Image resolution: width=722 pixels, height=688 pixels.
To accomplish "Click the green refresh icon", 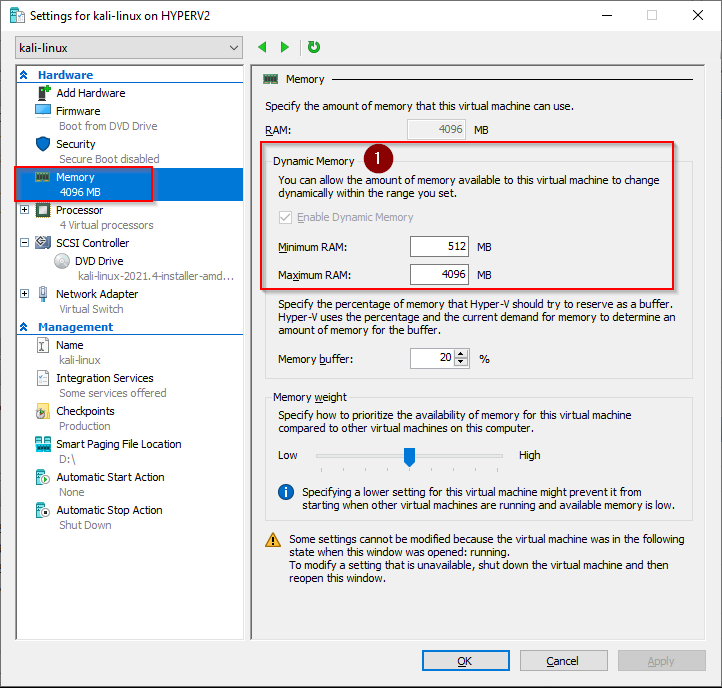I will point(314,47).
